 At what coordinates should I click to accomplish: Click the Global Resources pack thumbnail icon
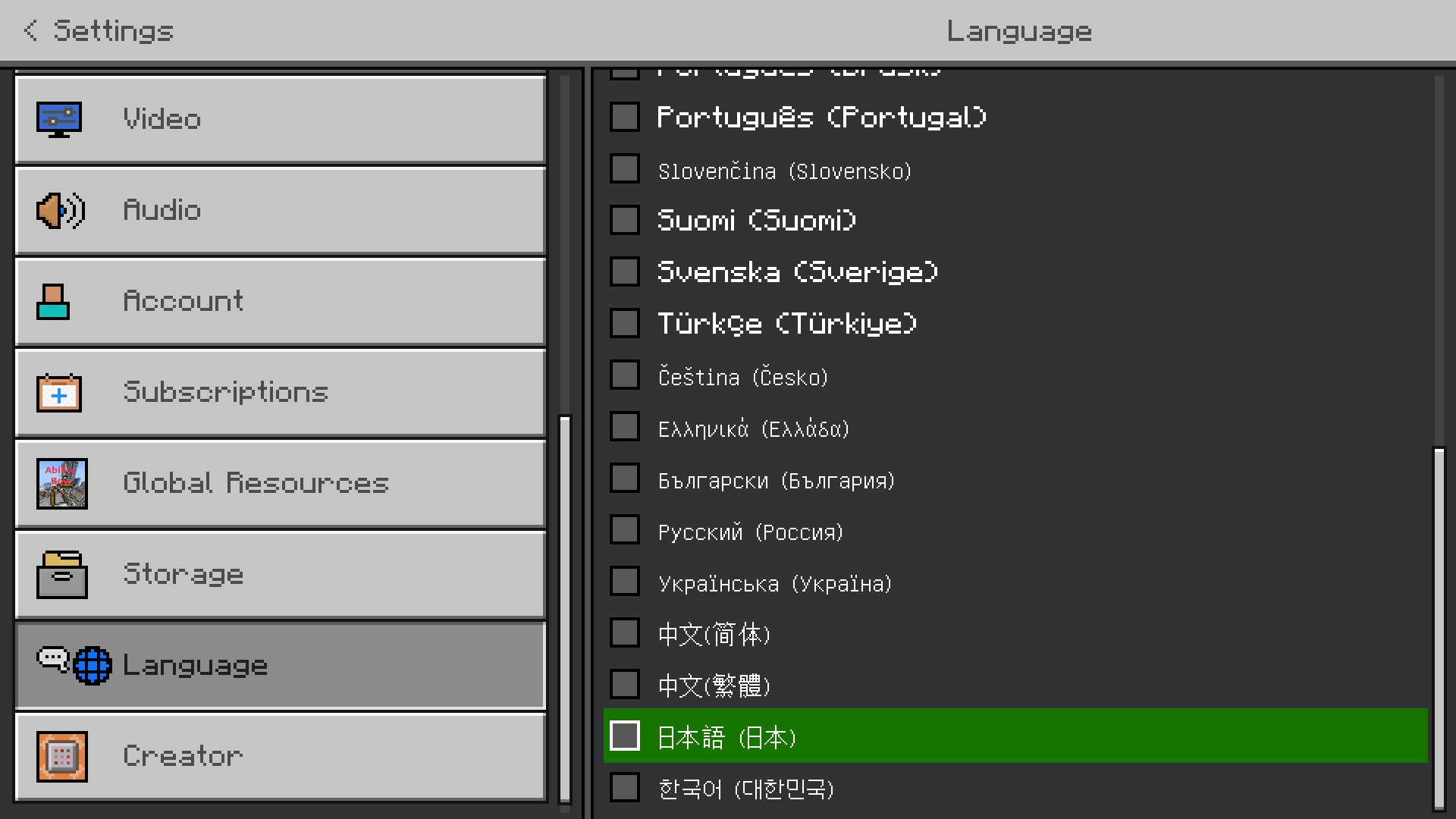[62, 483]
